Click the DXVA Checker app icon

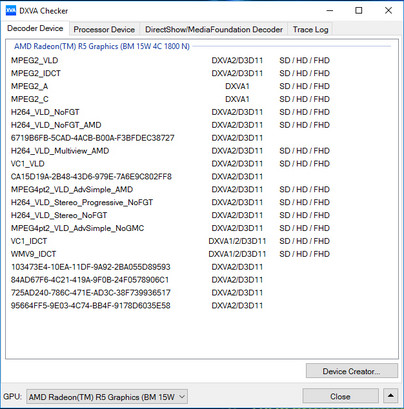pos(11,10)
